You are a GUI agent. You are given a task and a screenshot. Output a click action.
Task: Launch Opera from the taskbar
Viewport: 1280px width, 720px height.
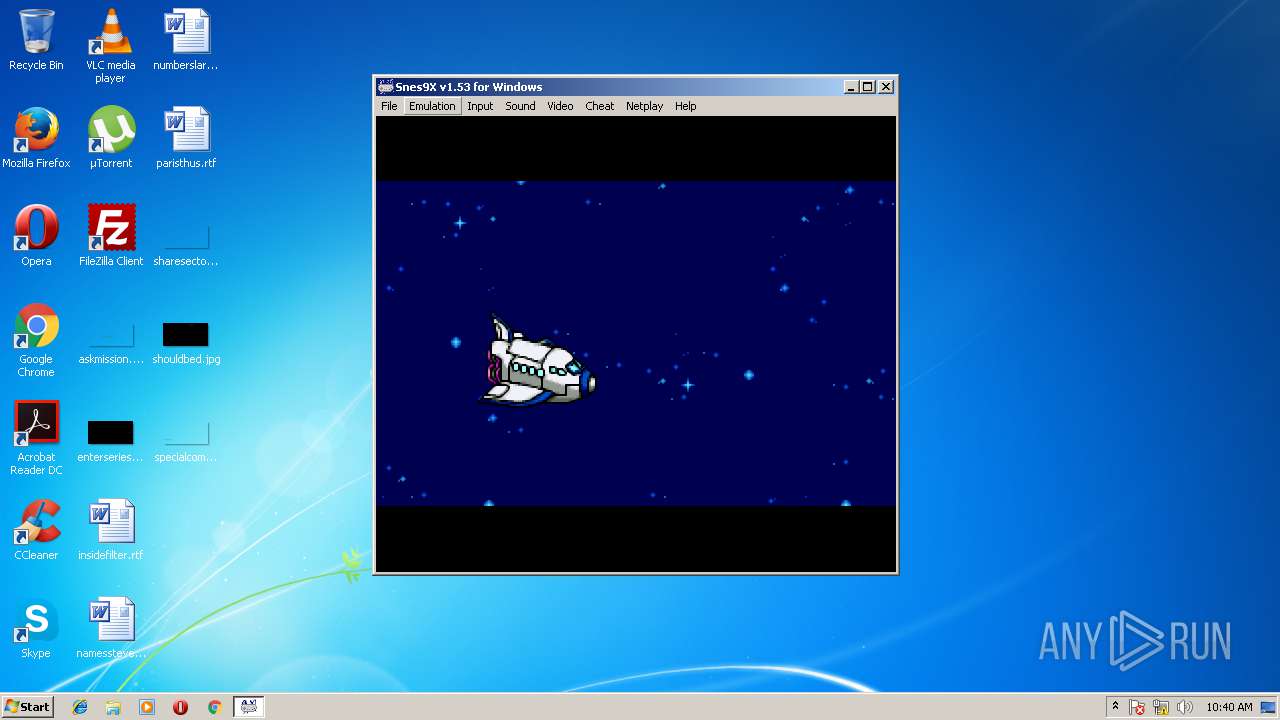(x=180, y=707)
